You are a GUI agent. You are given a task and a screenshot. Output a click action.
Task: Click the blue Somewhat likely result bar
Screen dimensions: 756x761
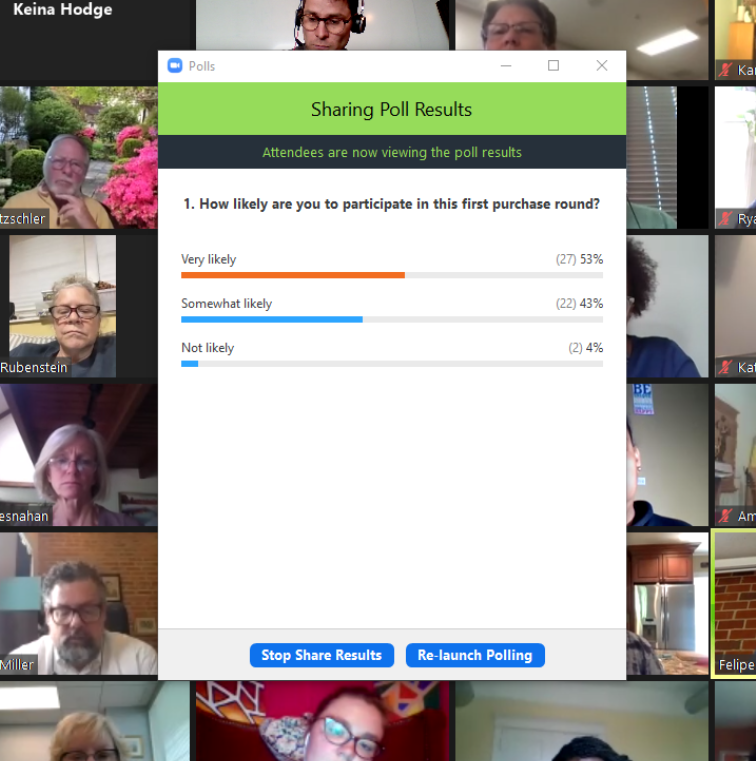(x=272, y=319)
